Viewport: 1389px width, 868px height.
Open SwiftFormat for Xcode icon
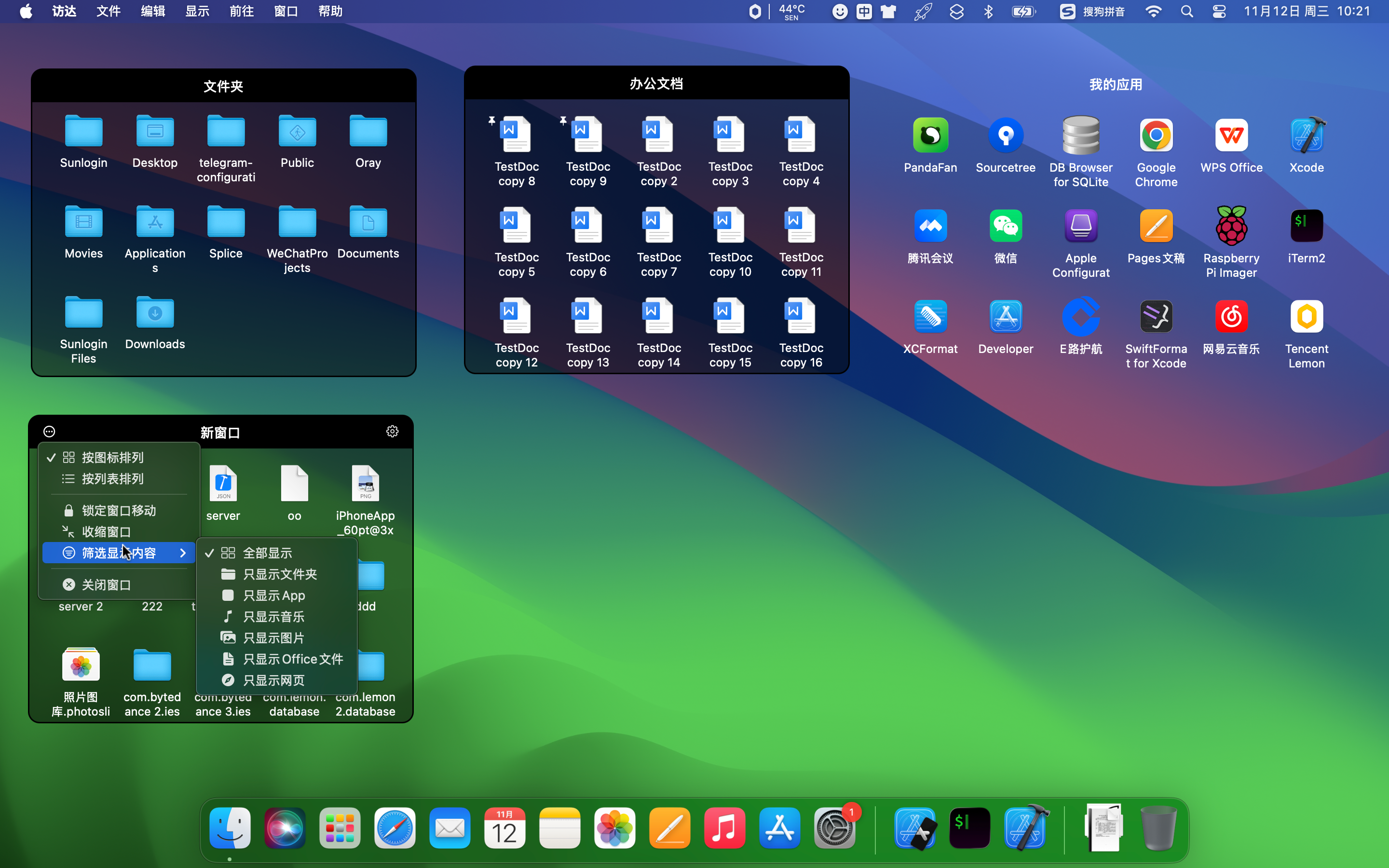tap(1156, 317)
